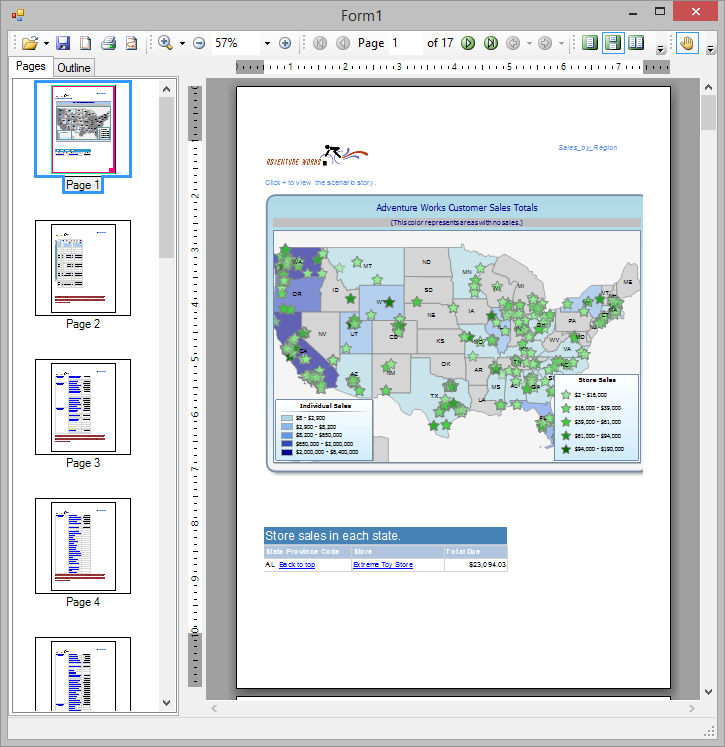
Task: Open the zoom percentage dropdown list
Action: [267, 44]
